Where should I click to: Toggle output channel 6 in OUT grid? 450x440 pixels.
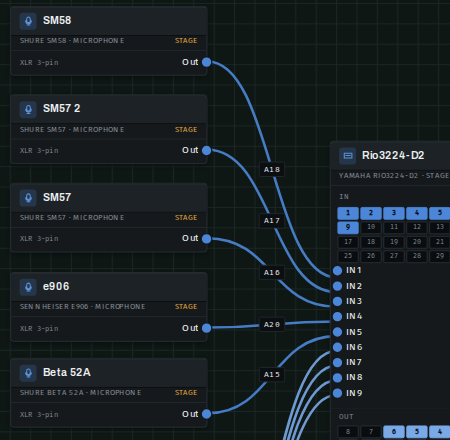394,432
